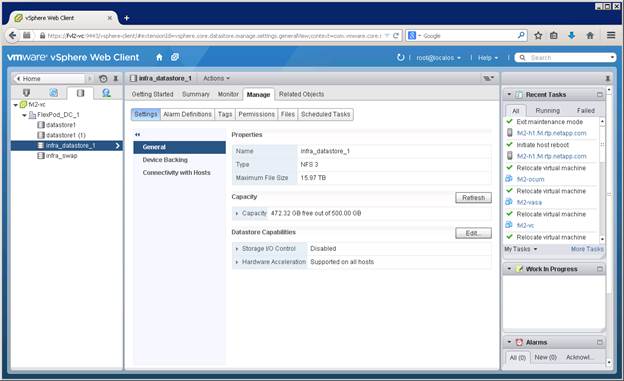Collapse Alarms section arrow
This screenshot has width=624, height=381.
pos(509,342)
